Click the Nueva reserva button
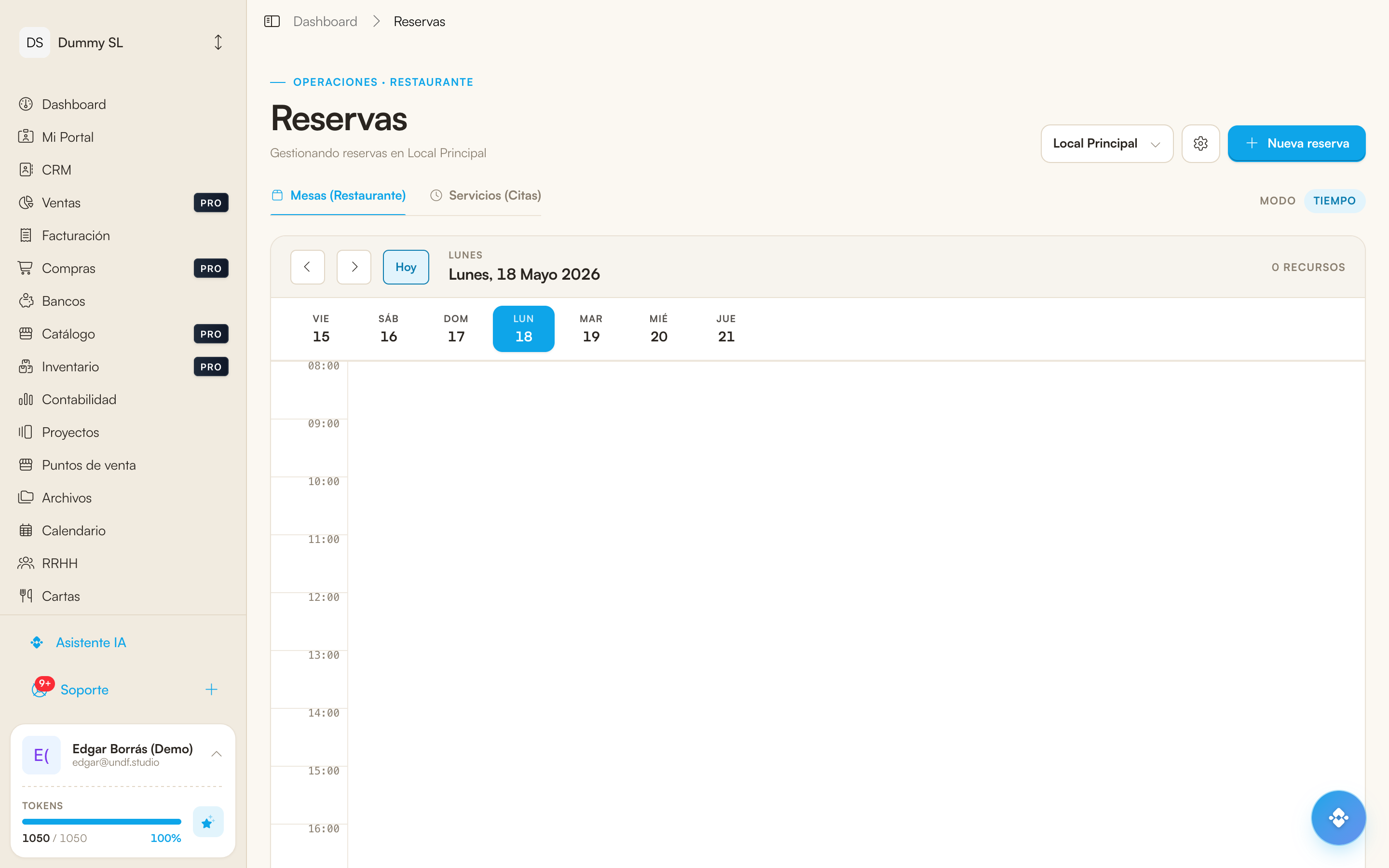Image resolution: width=1389 pixels, height=868 pixels. [x=1296, y=144]
